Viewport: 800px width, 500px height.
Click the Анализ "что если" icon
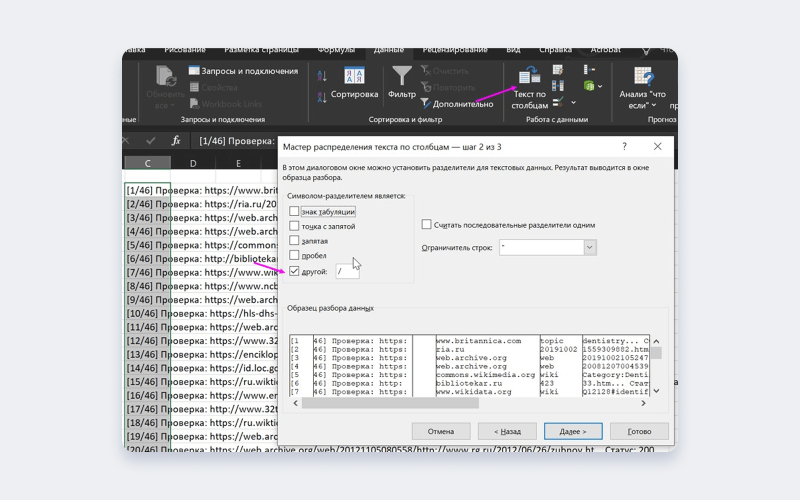coord(643,77)
